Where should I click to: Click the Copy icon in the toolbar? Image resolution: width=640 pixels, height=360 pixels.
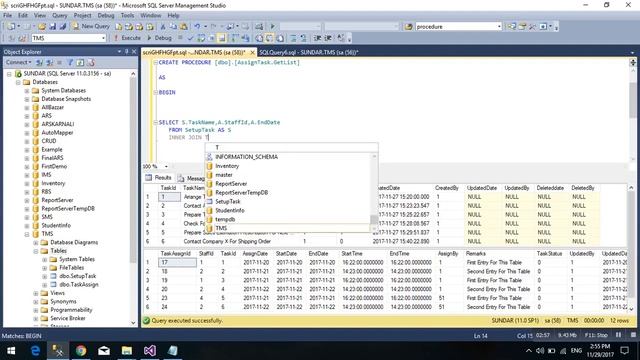tap(173, 27)
